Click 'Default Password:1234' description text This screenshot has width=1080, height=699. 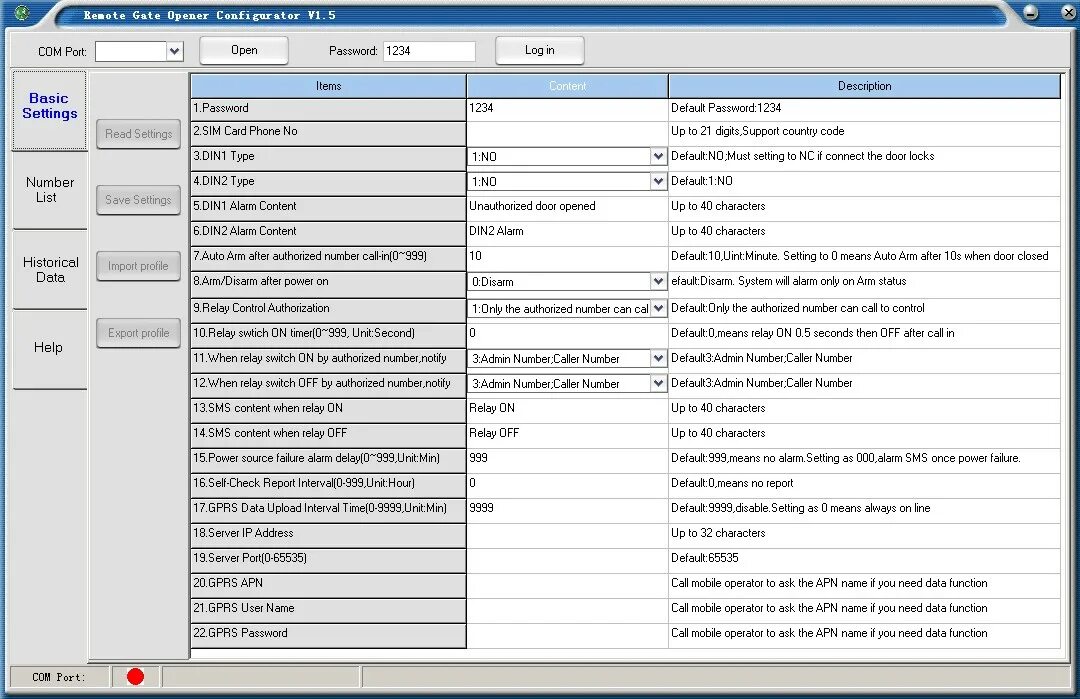(x=726, y=108)
